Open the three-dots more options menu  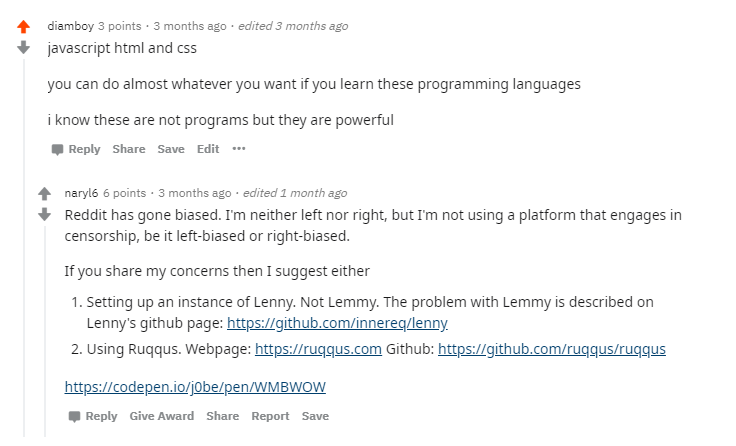coord(239,149)
